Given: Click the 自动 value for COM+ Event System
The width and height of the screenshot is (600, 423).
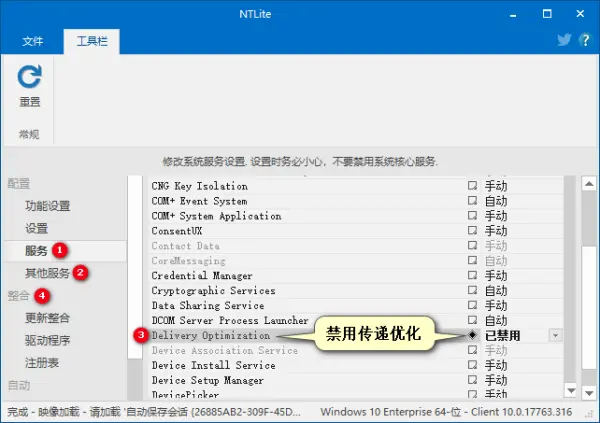Looking at the screenshot, I should (x=496, y=201).
